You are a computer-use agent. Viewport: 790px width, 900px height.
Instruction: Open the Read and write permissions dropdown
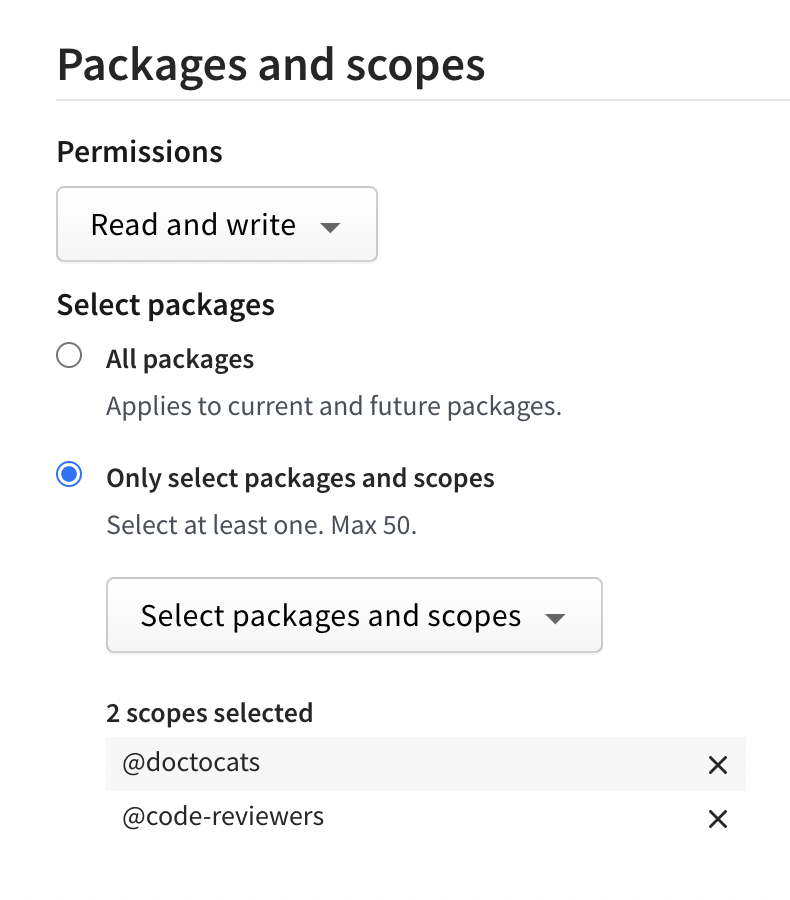coord(216,224)
